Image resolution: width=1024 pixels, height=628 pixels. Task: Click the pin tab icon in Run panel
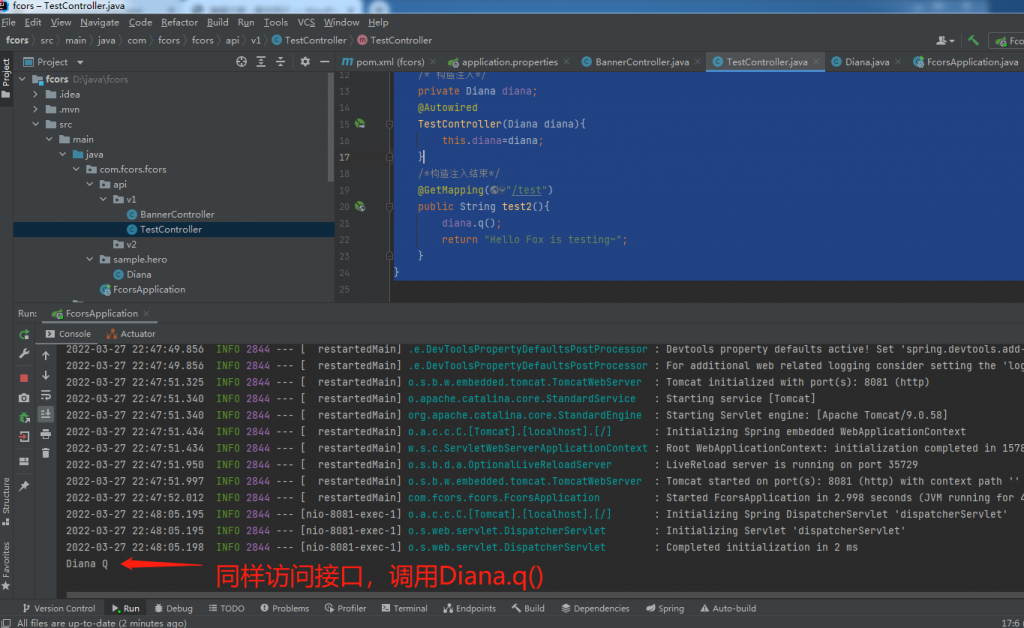coord(24,486)
